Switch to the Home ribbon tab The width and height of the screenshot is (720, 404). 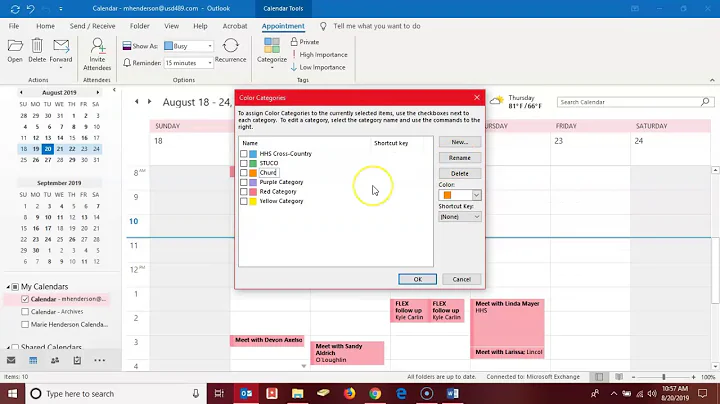click(45, 26)
